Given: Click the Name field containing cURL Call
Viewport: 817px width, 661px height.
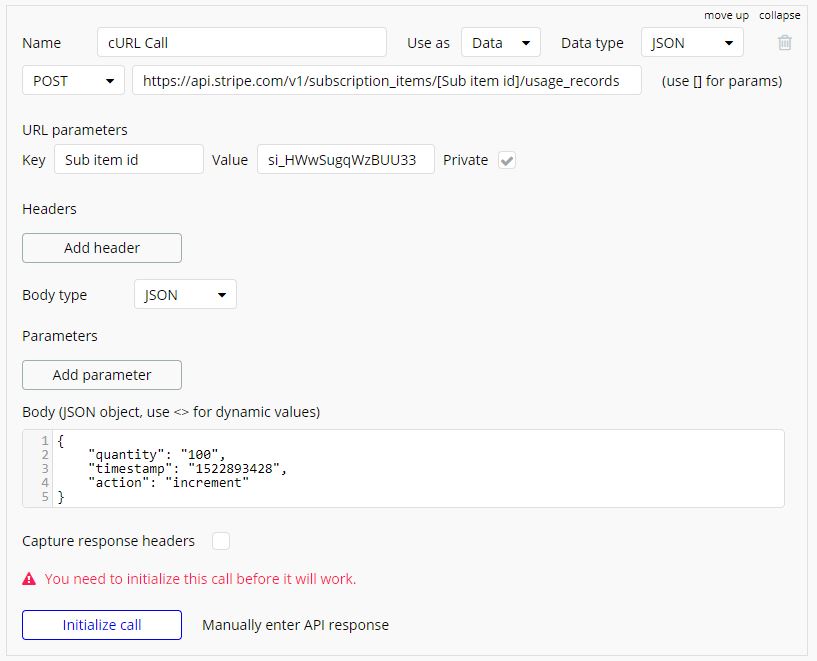Looking at the screenshot, I should [x=242, y=43].
